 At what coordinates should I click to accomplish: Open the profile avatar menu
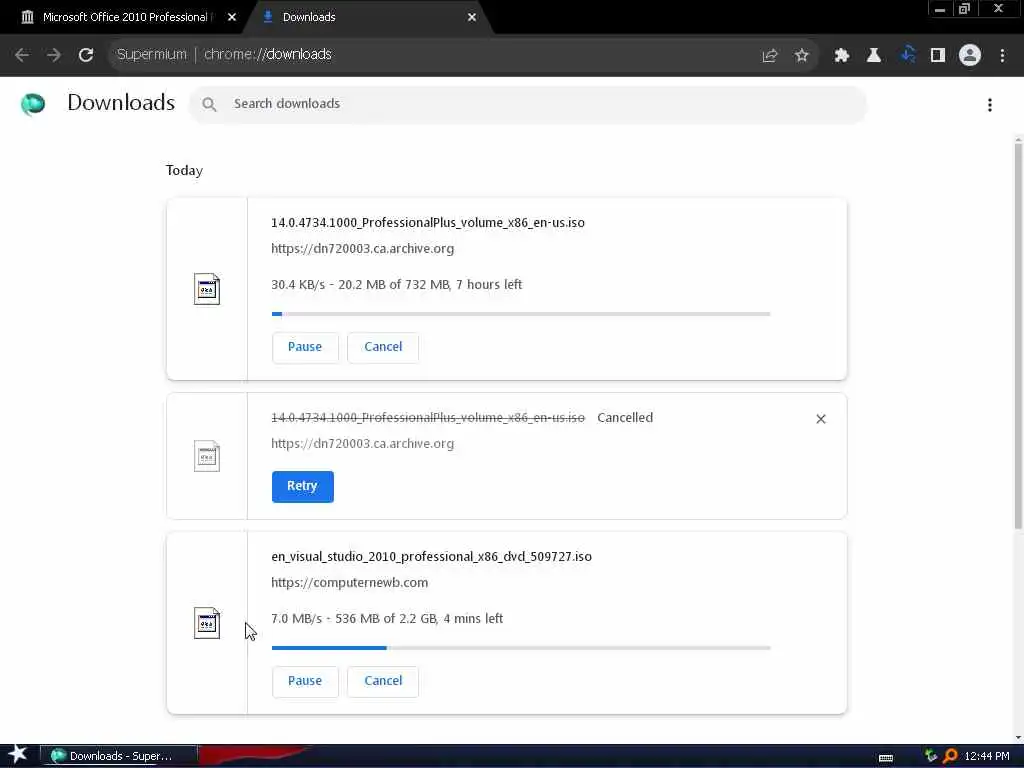point(970,56)
